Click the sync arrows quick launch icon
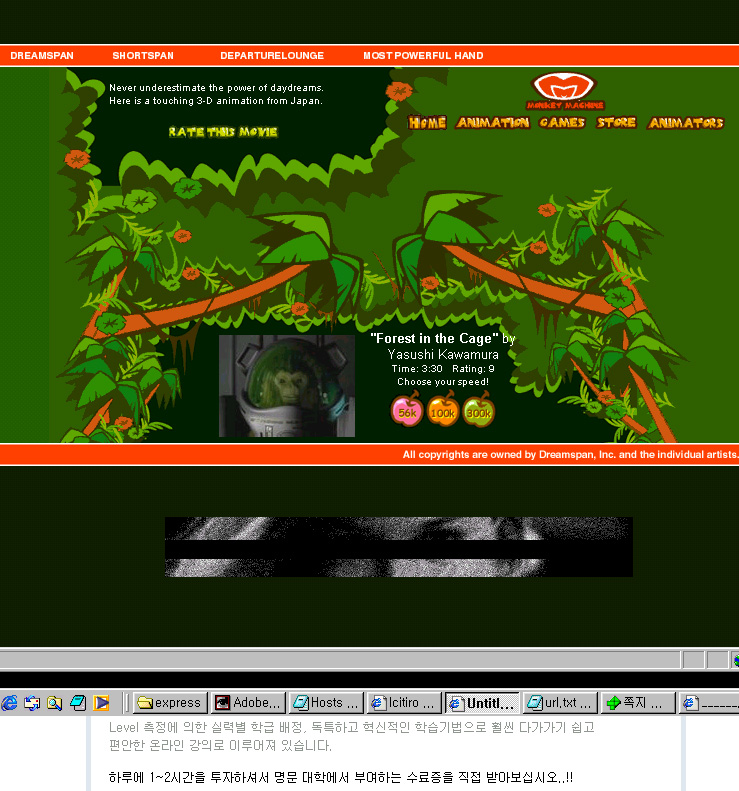 (x=32, y=703)
